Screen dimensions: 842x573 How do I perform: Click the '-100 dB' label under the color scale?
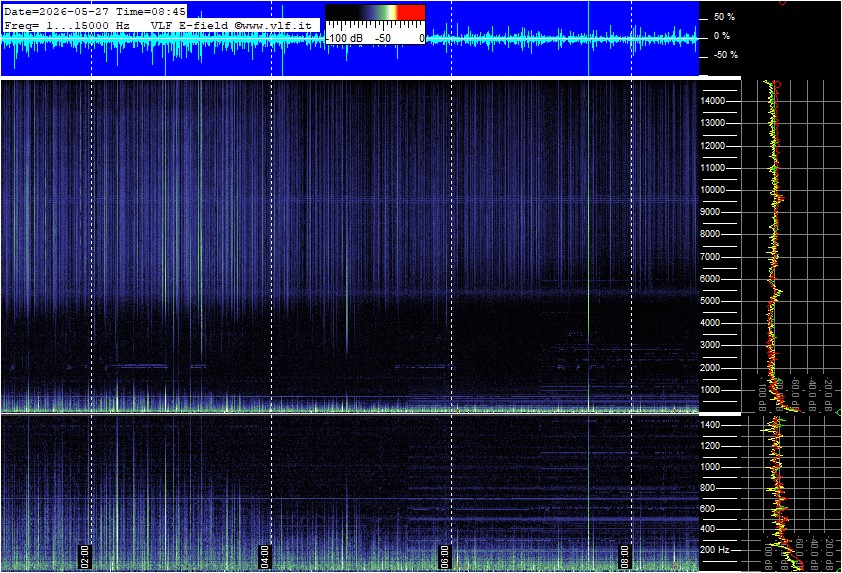tap(345, 38)
